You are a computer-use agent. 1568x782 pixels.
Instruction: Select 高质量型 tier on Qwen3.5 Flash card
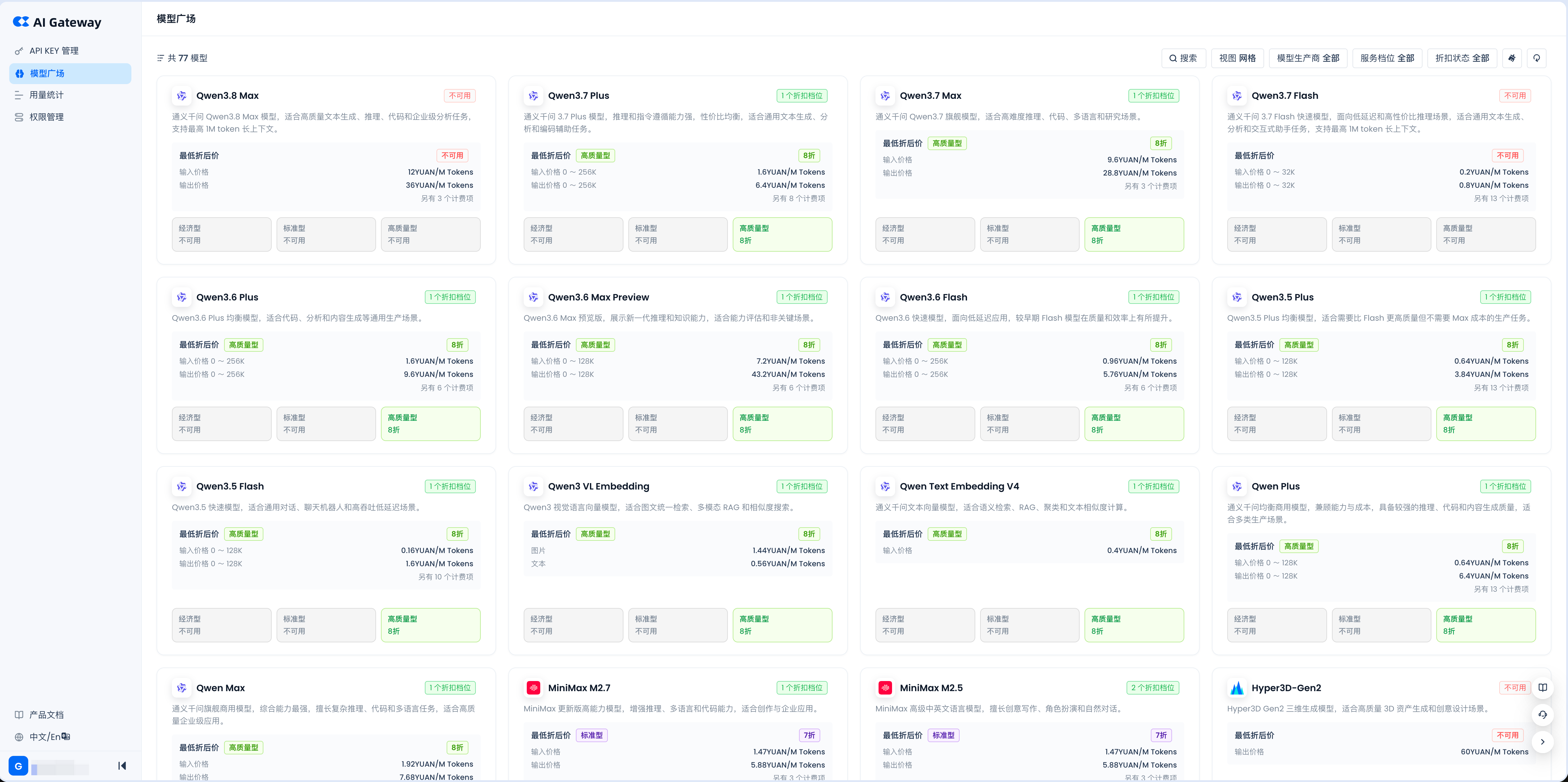pos(430,625)
